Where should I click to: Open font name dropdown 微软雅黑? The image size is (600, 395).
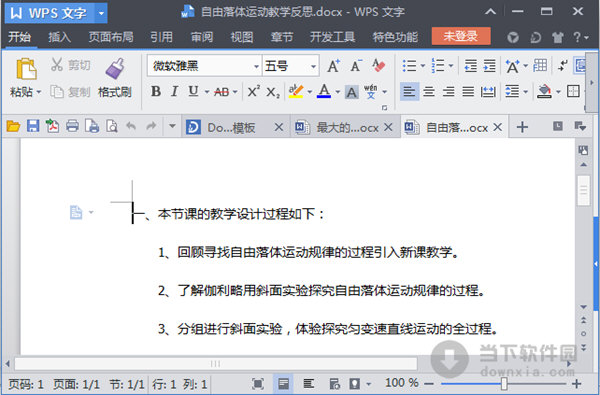coord(256,67)
